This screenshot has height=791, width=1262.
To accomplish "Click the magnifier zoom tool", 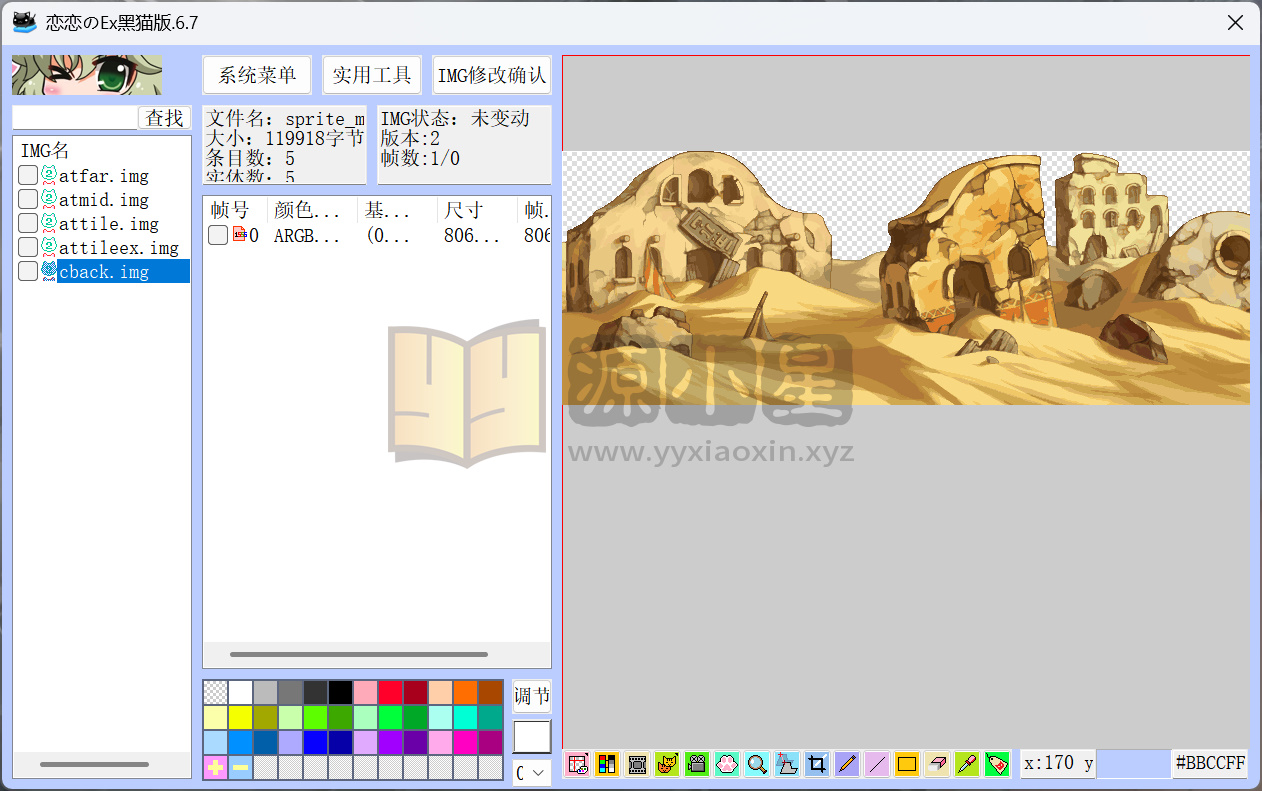I will pos(757,764).
